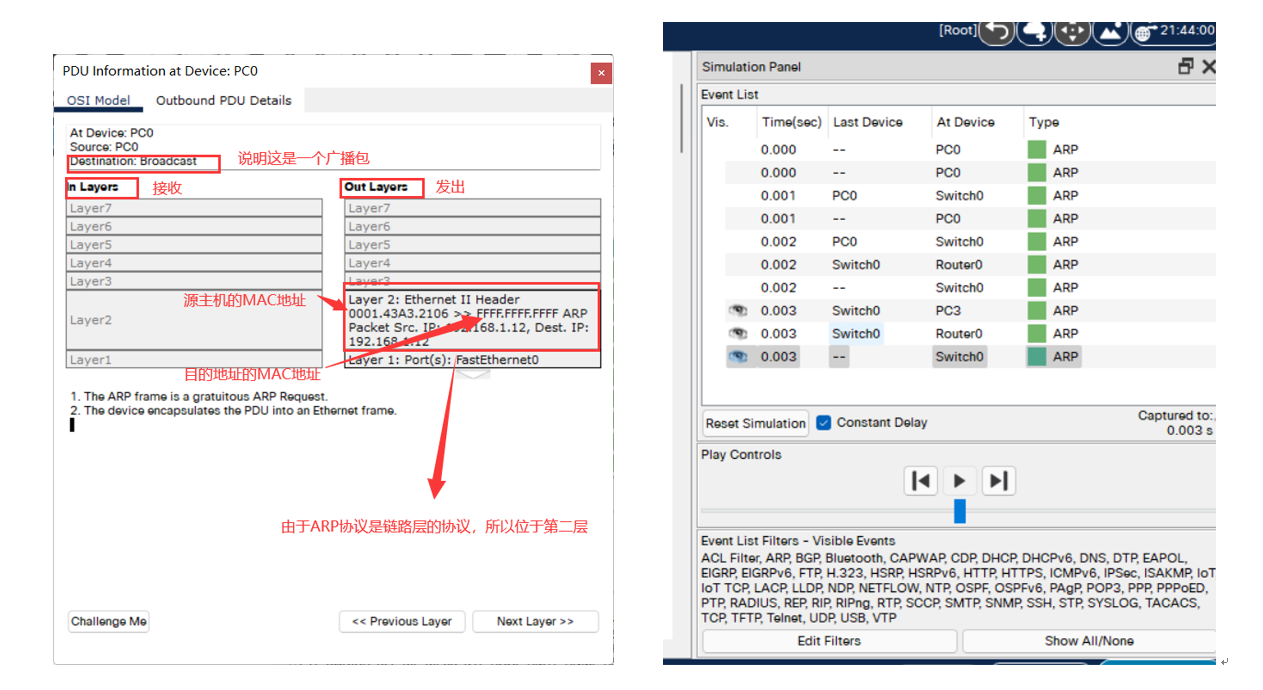This screenshot has height=690, width=1263.
Task: Click the Set Tiled Background picture icon
Action: pos(1111,32)
